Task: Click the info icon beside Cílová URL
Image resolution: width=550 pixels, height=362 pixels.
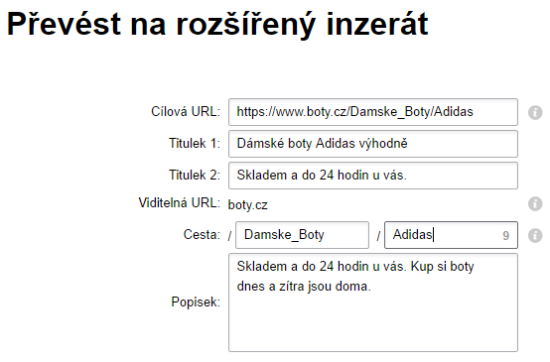Action: pos(535,113)
